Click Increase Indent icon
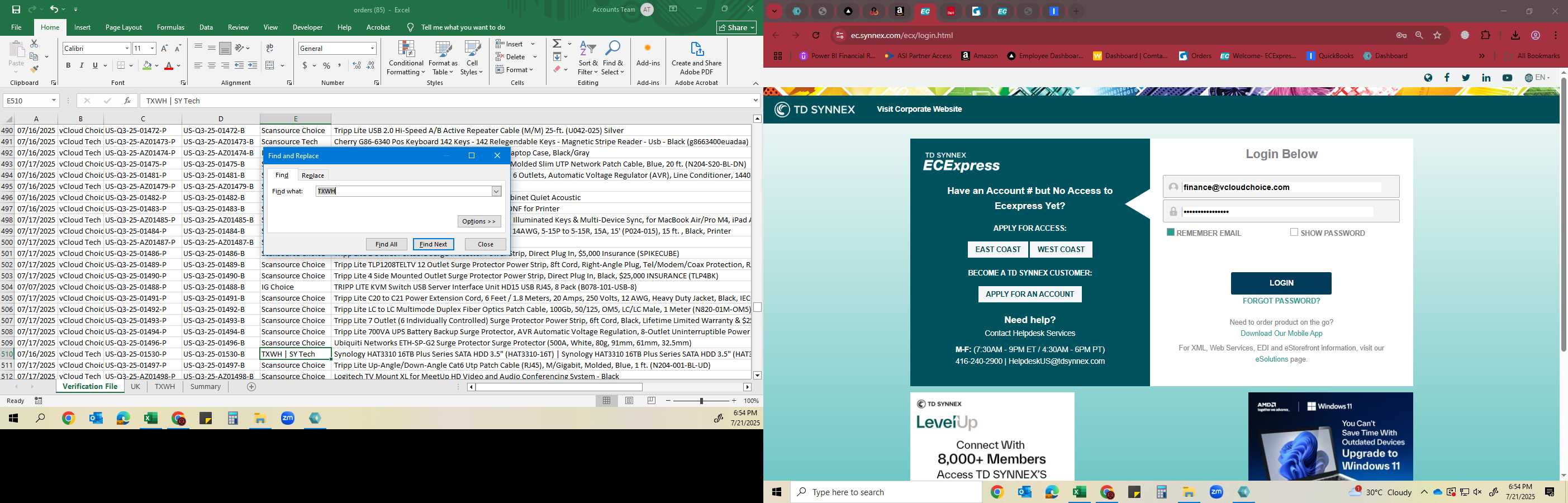Screen dimensions: 1568x503 point(253,66)
